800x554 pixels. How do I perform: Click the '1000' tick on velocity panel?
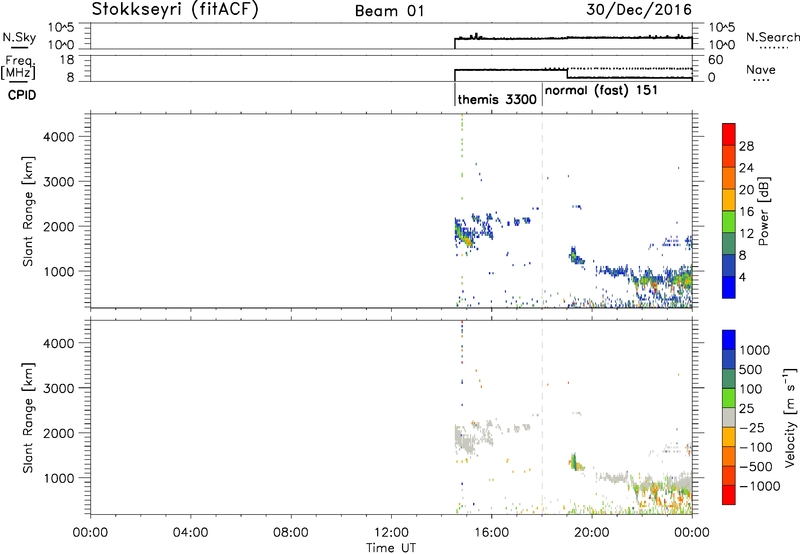(59, 478)
